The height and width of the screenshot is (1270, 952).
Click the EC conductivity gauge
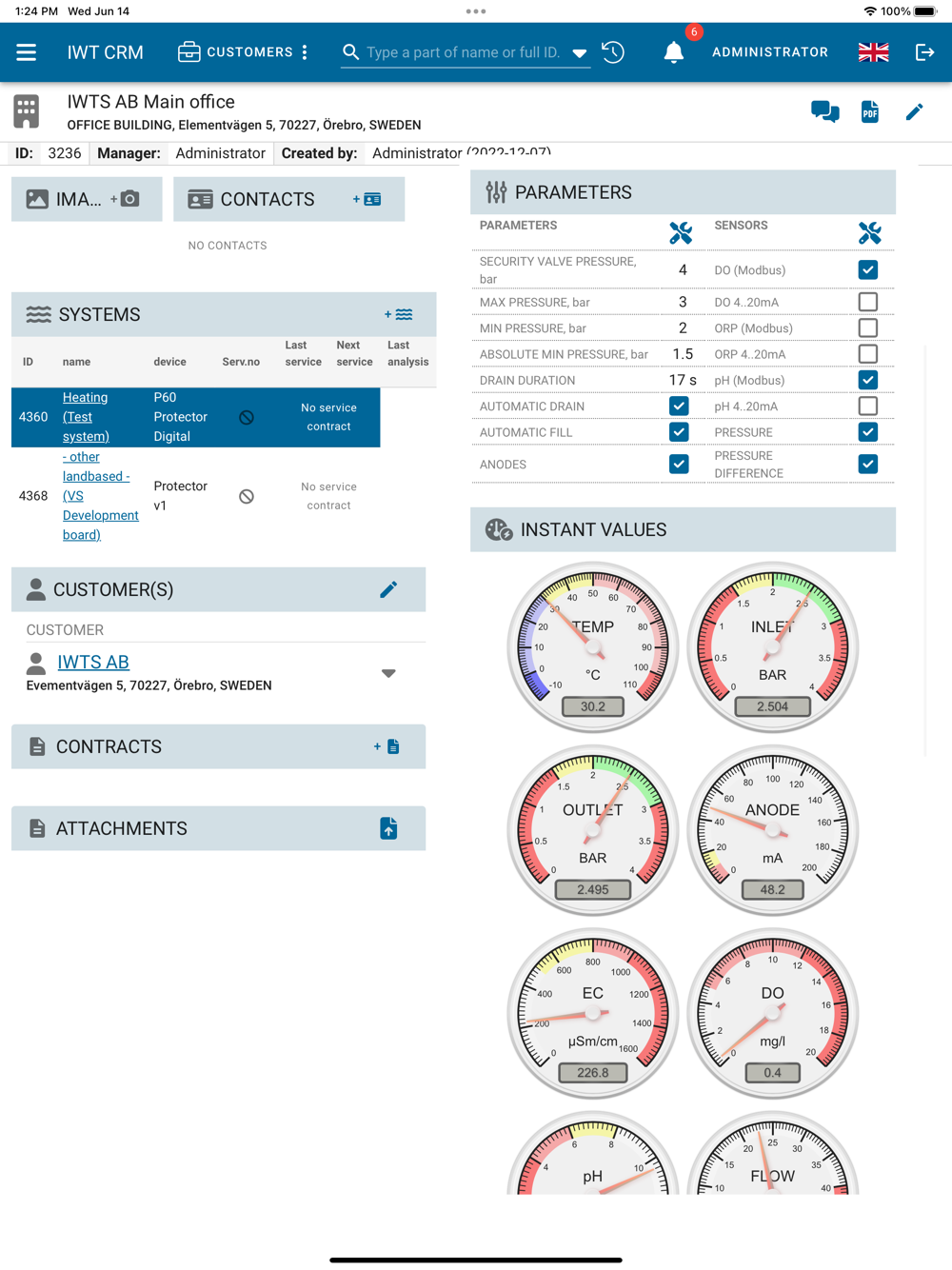(593, 1012)
